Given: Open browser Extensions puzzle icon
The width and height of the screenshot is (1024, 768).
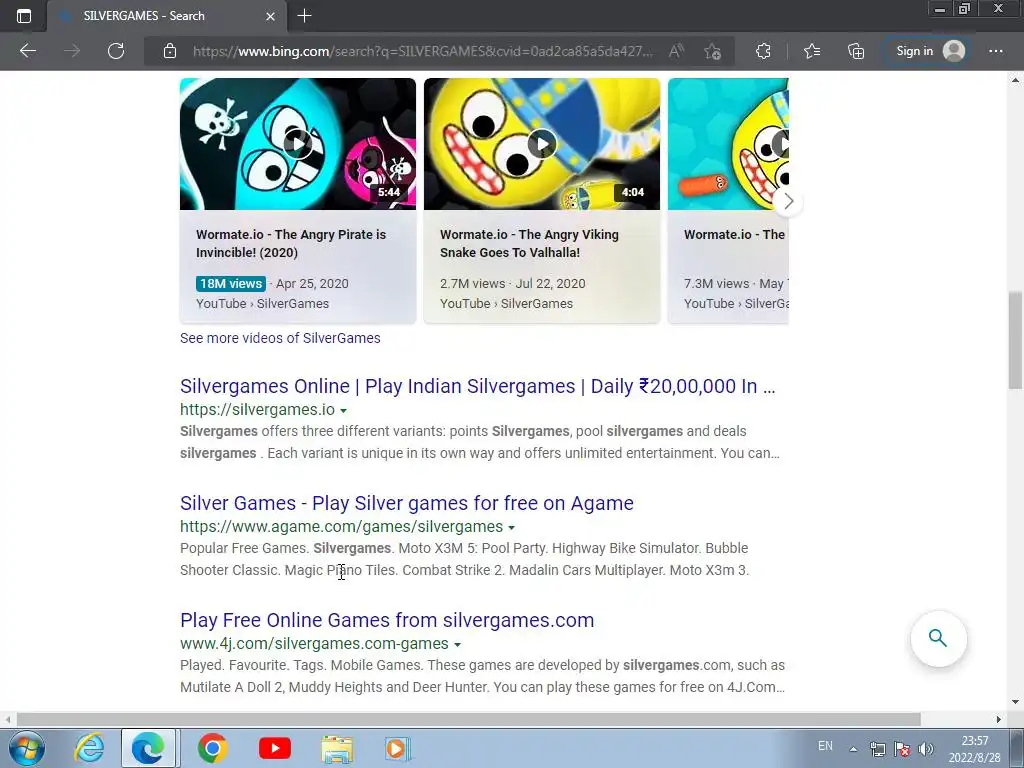Looking at the screenshot, I should click(763, 51).
